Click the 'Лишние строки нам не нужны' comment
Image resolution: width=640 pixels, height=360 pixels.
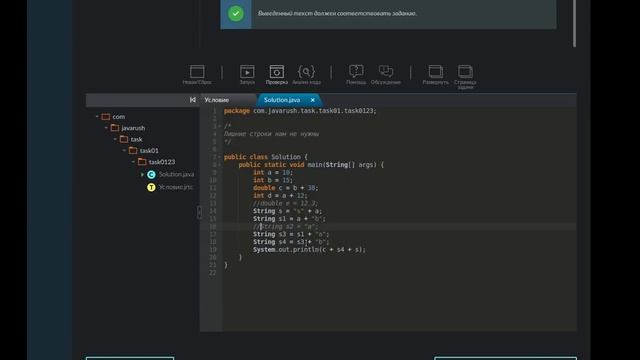(271, 134)
